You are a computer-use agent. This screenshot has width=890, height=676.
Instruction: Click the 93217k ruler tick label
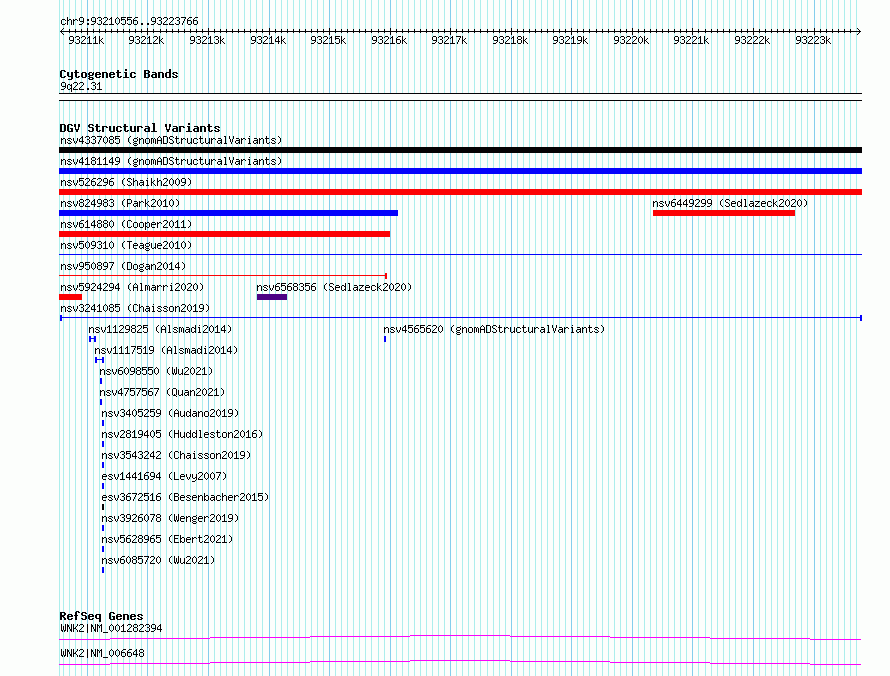[x=449, y=40]
